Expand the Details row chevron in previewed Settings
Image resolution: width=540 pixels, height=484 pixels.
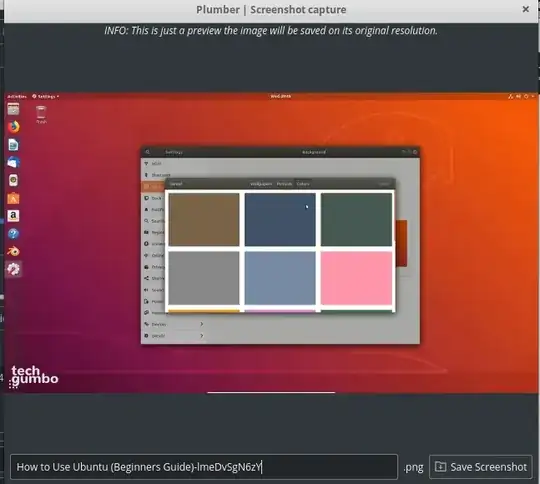point(202,336)
